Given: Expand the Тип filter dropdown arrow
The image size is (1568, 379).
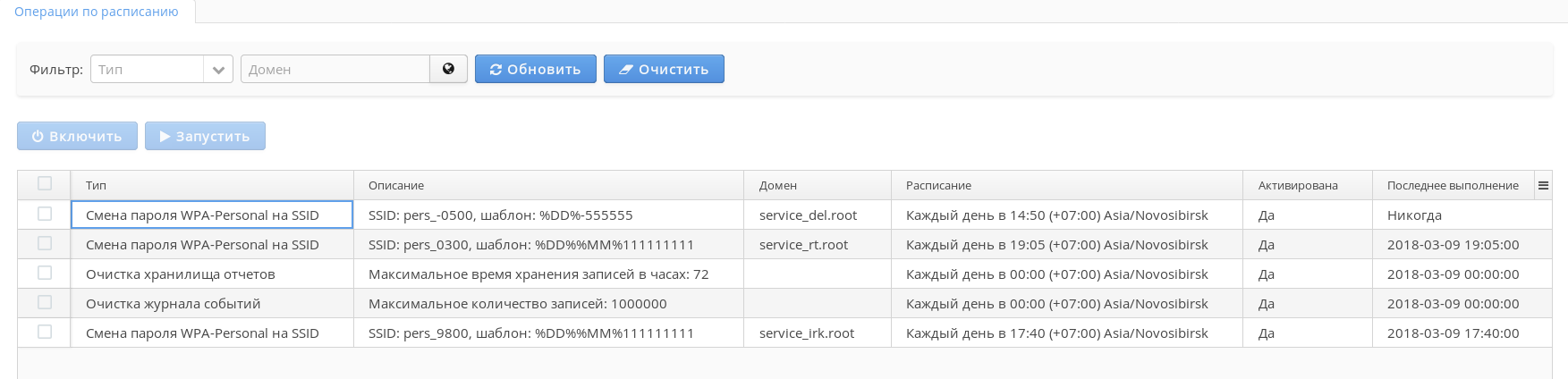Looking at the screenshot, I should [x=218, y=69].
